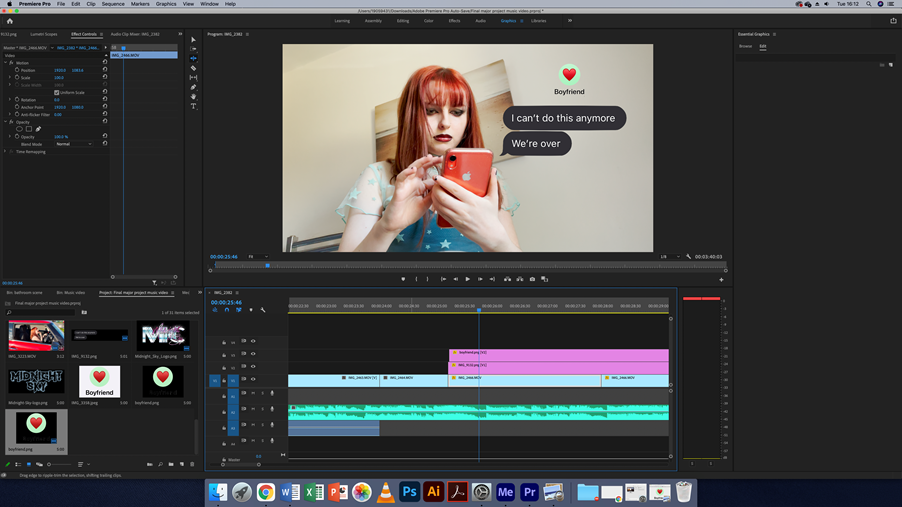
Task: Toggle the Uniform Scale checkbox
Action: [x=57, y=92]
